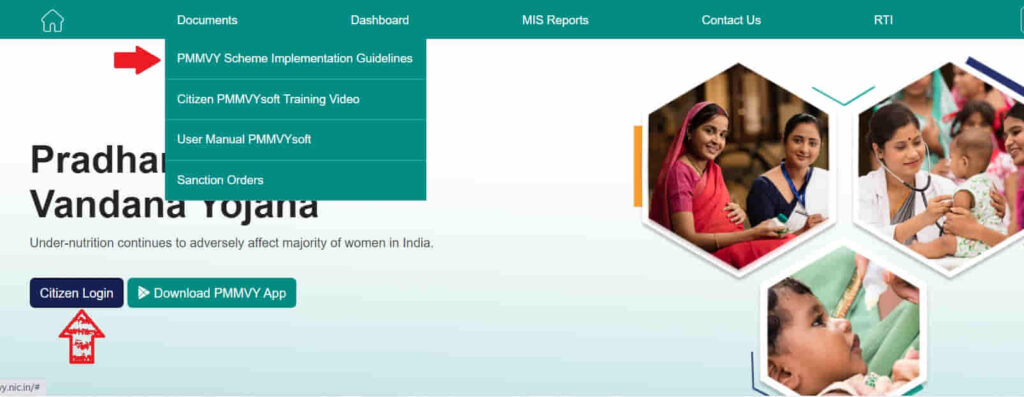Open the Documents menu

(207, 20)
